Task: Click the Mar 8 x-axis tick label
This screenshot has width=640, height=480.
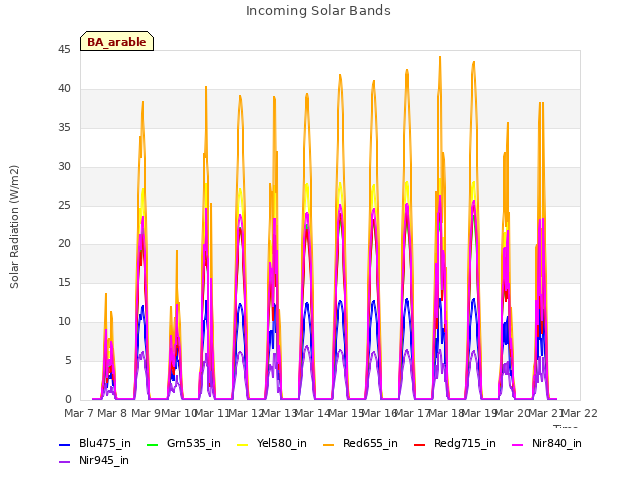Action: coord(112,413)
